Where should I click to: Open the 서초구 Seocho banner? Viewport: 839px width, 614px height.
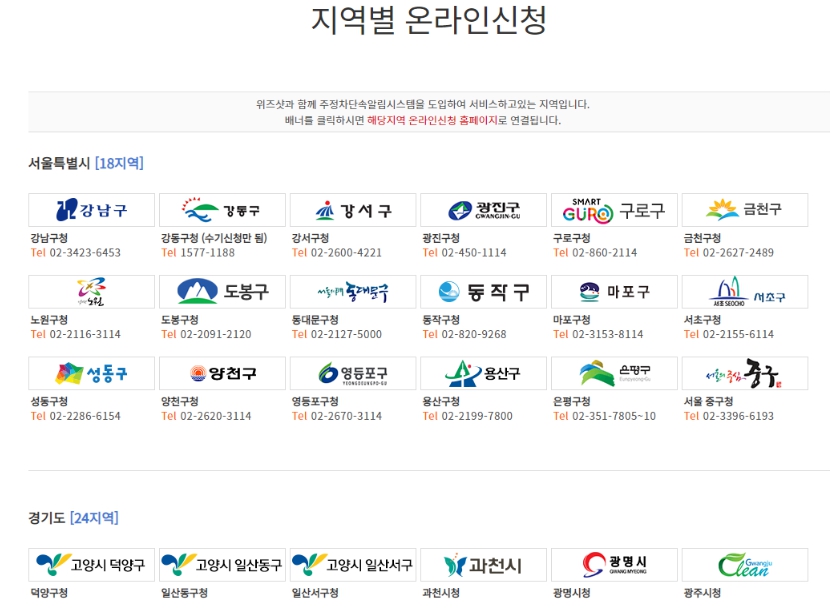745,292
